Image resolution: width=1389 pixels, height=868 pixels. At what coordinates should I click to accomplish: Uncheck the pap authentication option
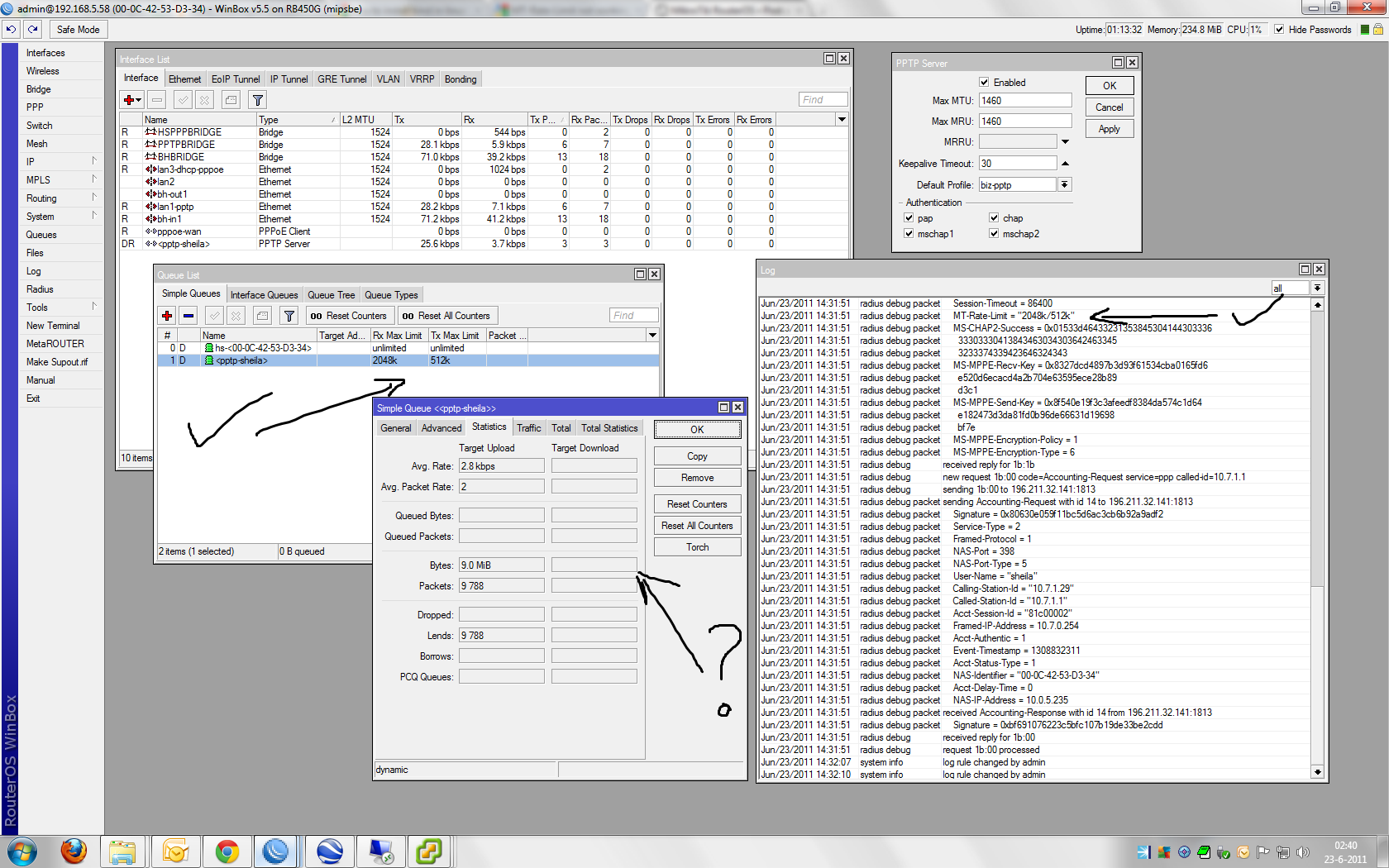(x=909, y=218)
